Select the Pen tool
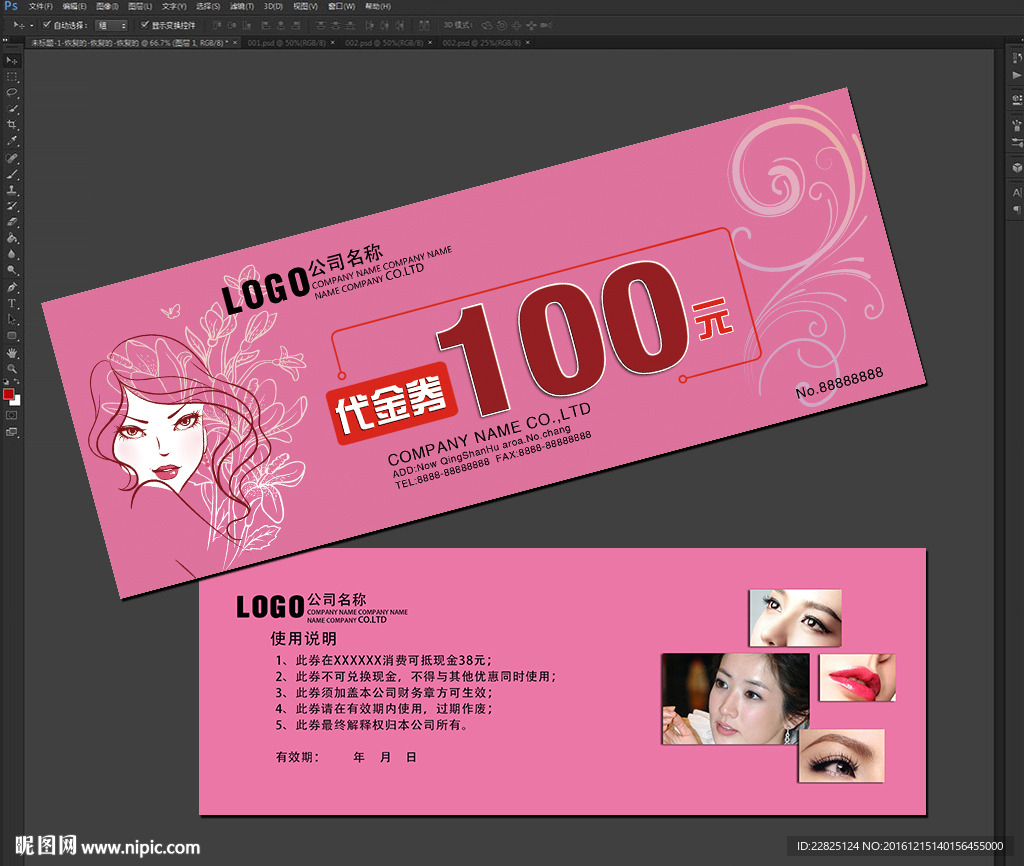Viewport: 1024px width, 866px height. (x=12, y=287)
